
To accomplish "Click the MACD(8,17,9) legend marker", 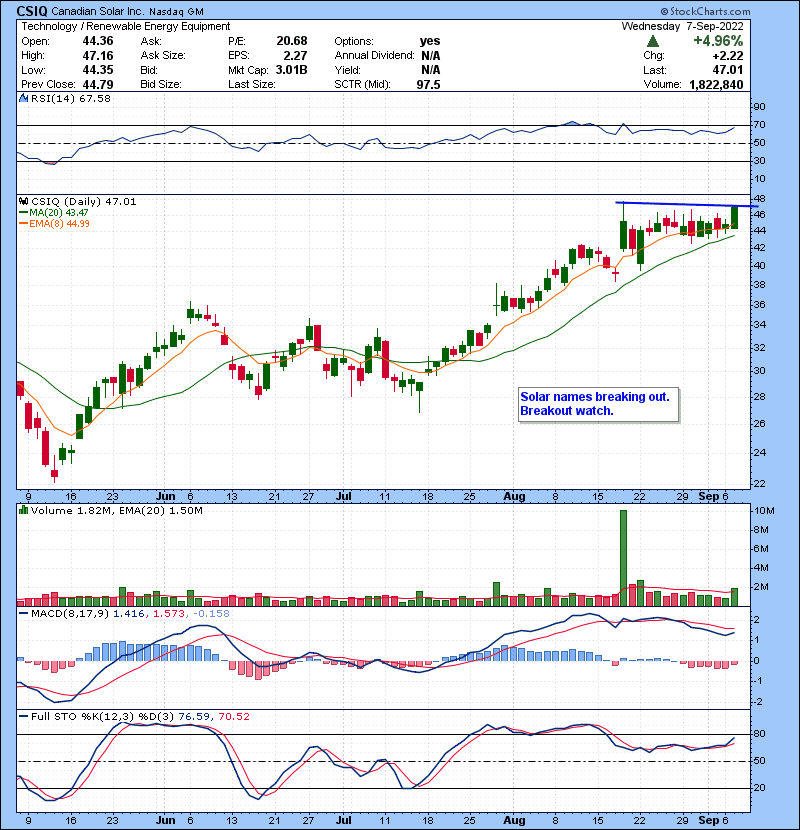I will tap(23, 612).
